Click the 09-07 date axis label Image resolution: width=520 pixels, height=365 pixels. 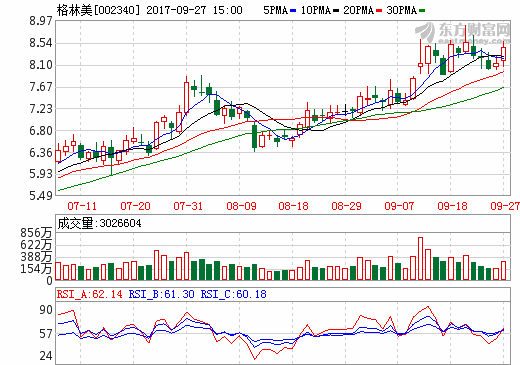click(399, 206)
